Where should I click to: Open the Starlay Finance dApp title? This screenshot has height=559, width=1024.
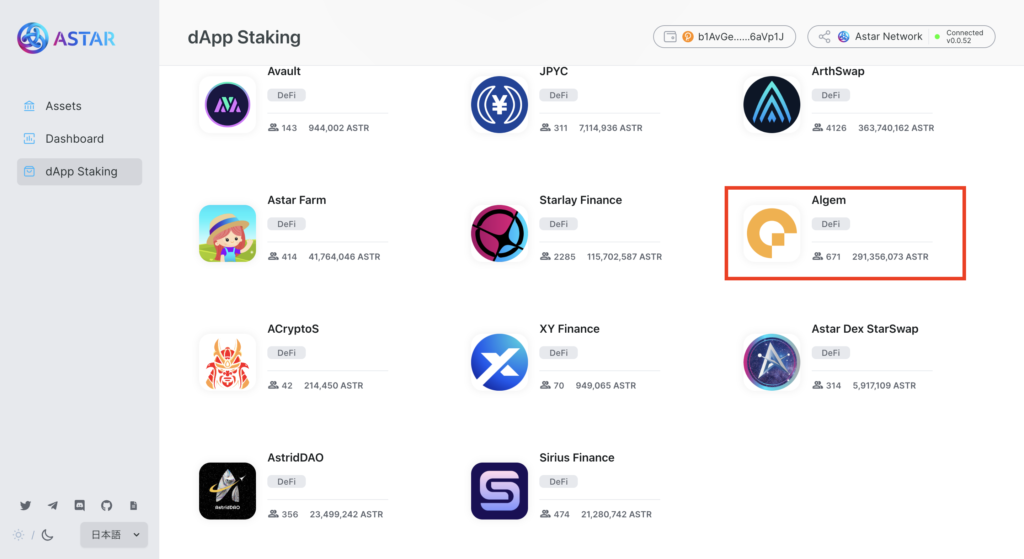(x=581, y=200)
